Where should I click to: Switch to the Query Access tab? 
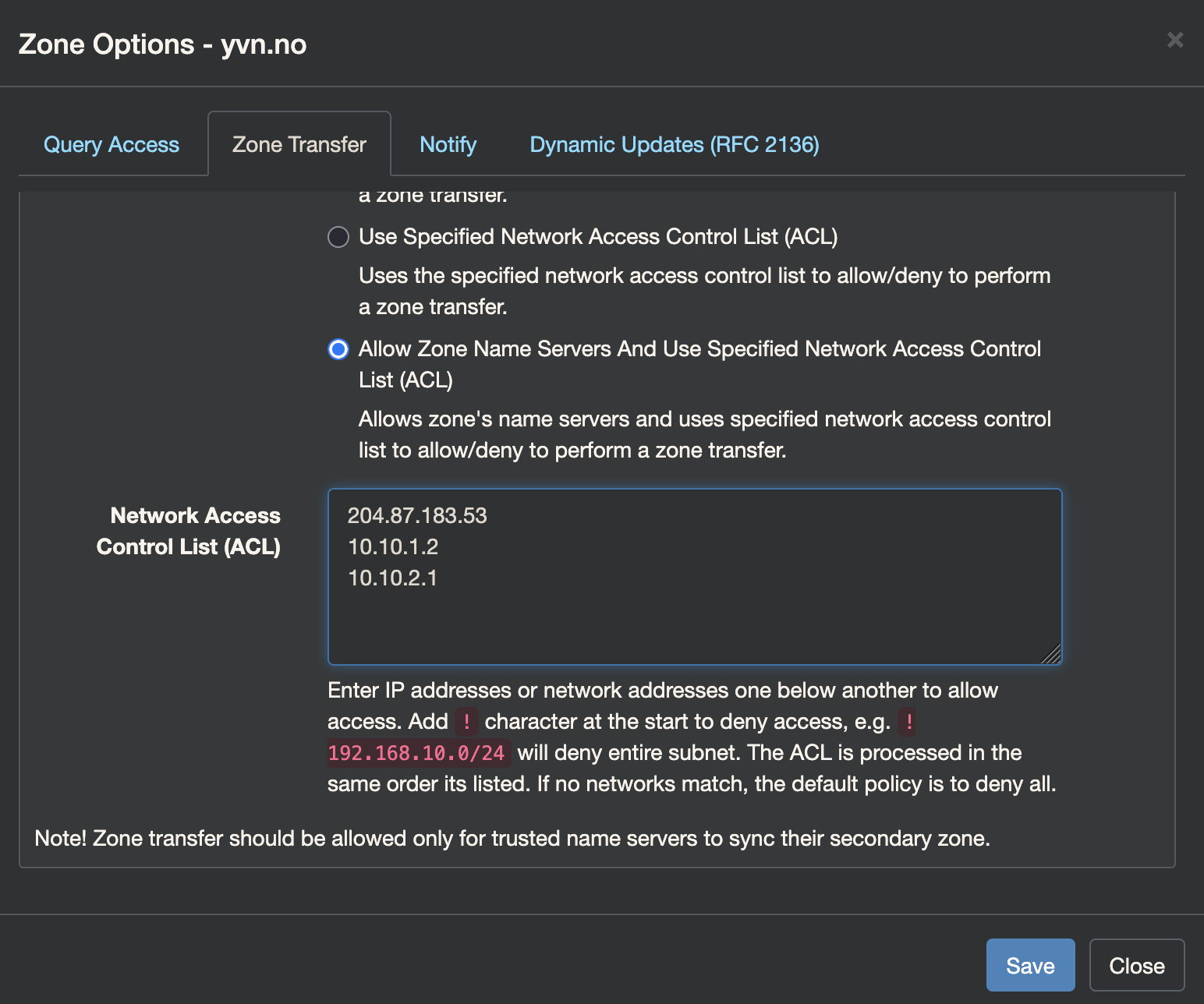(112, 144)
